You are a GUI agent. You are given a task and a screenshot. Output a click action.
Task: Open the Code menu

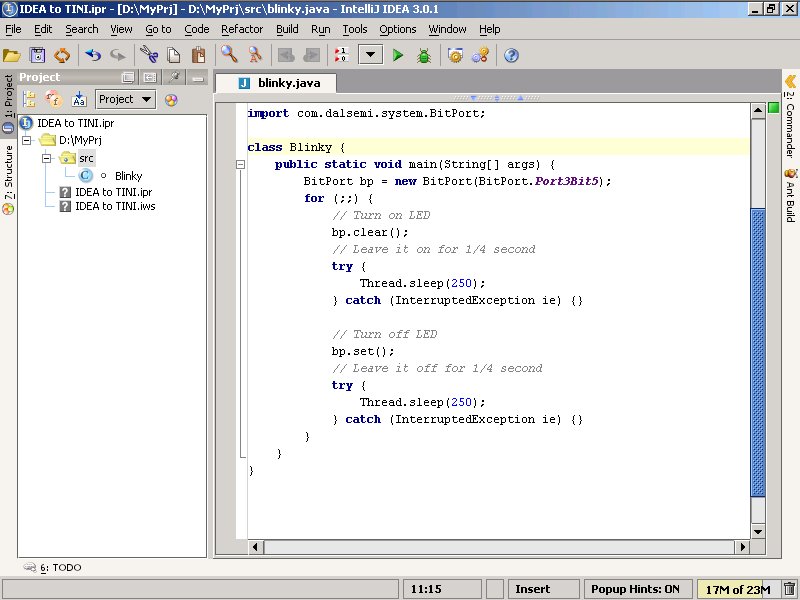[x=197, y=29]
